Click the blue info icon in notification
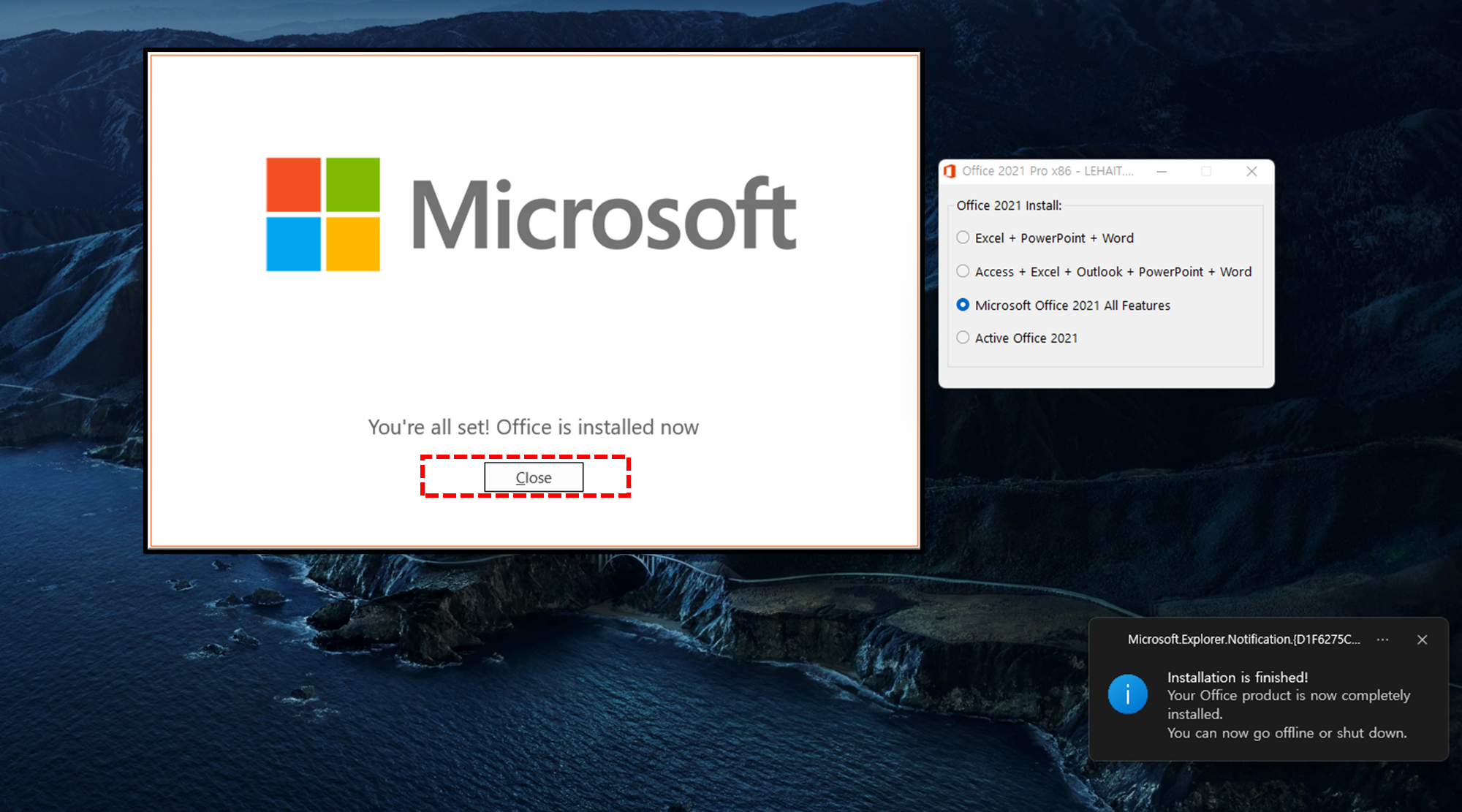 [x=1128, y=694]
